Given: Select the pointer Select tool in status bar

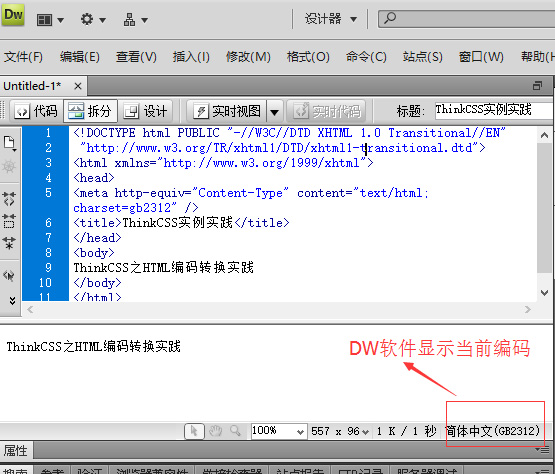Looking at the screenshot, I should pyautogui.click(x=194, y=431).
